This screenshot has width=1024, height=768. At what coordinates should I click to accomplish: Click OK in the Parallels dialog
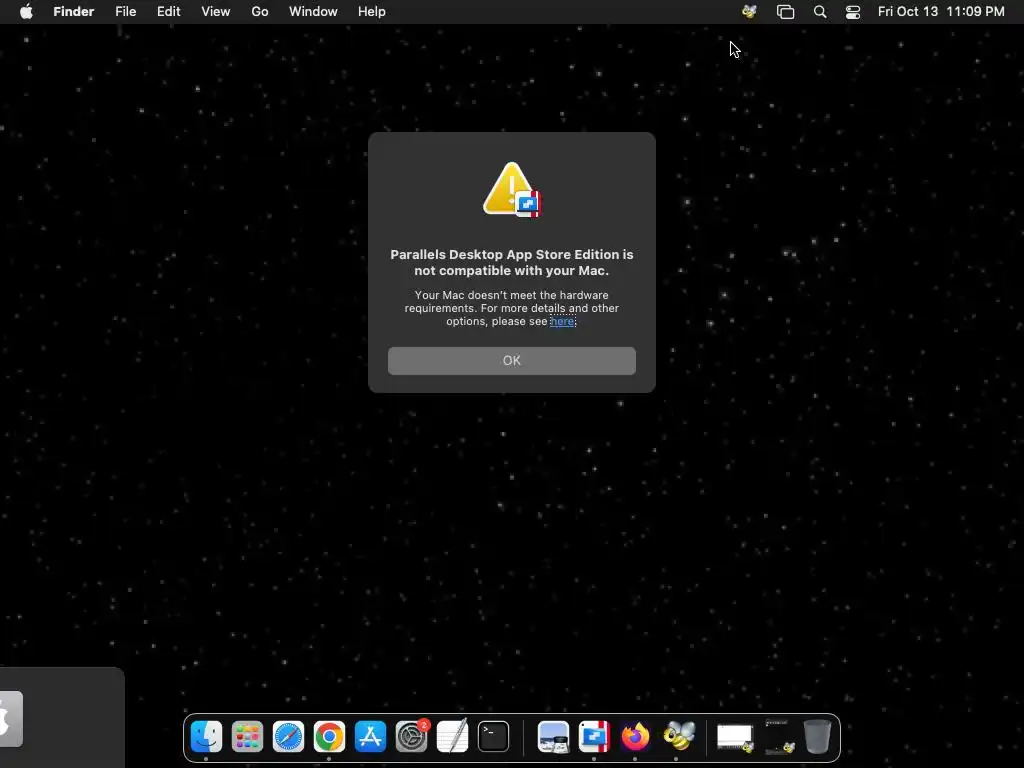point(511,360)
